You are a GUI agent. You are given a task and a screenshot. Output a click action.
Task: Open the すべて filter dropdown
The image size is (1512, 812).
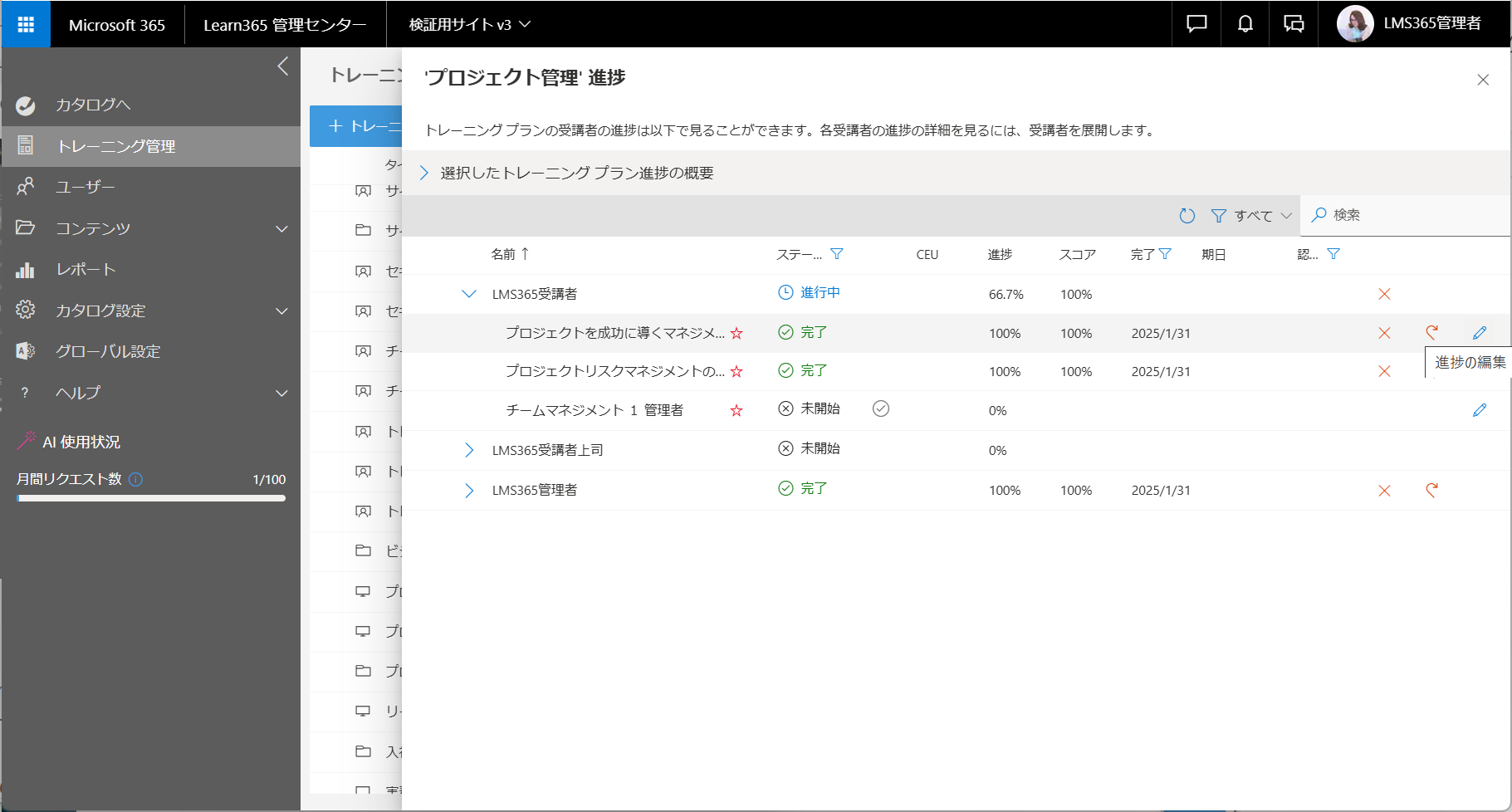click(x=1252, y=216)
